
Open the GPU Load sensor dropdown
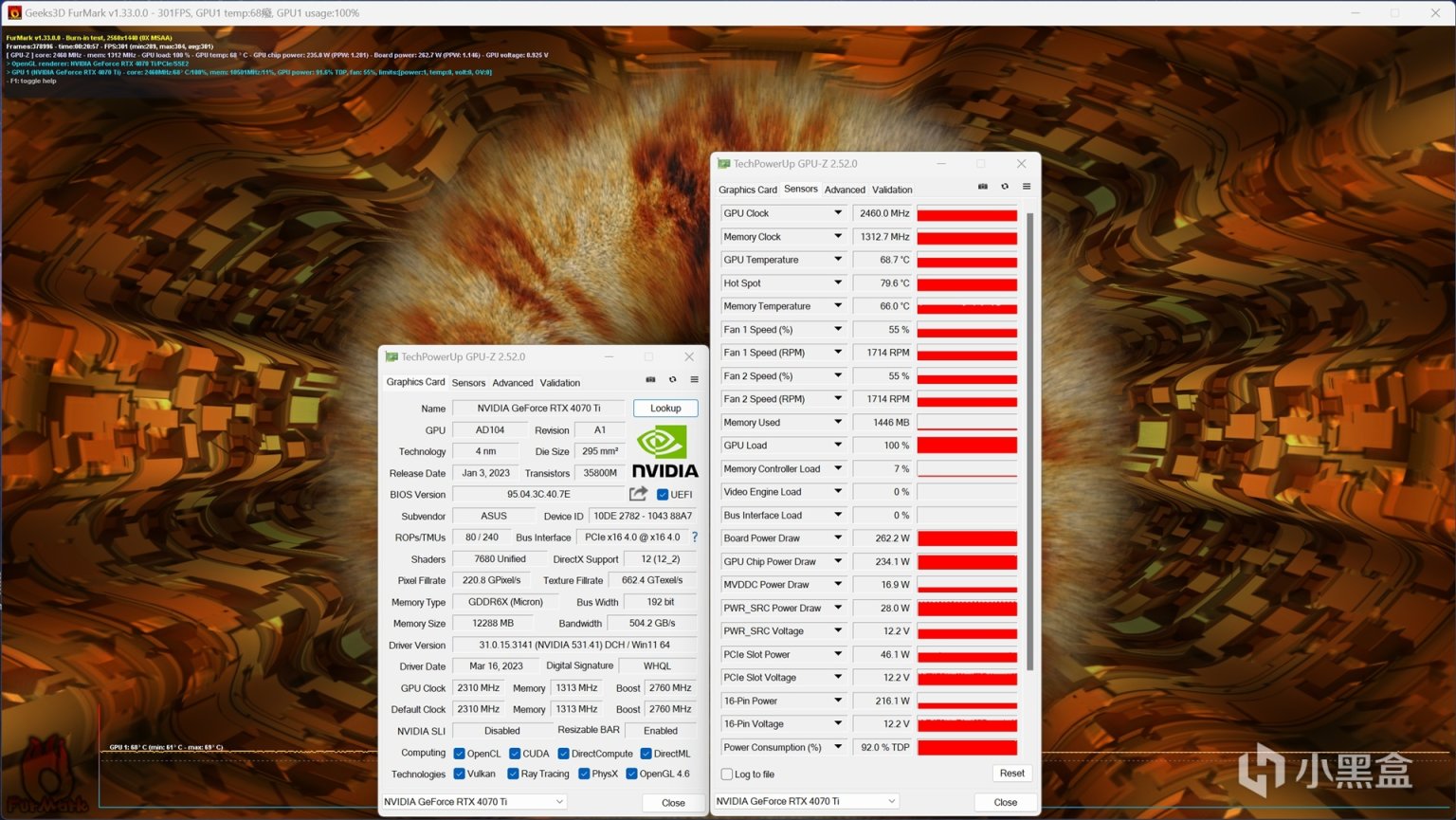coord(838,446)
